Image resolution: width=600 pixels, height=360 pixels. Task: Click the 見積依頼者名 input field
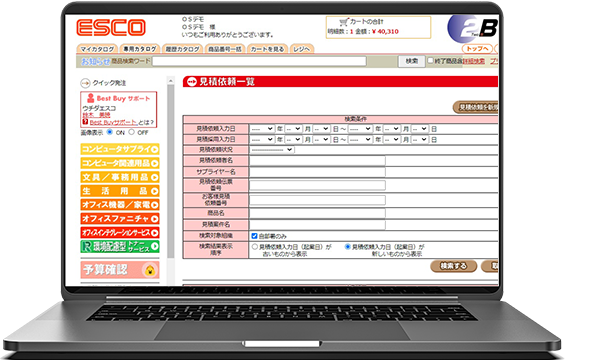317,161
